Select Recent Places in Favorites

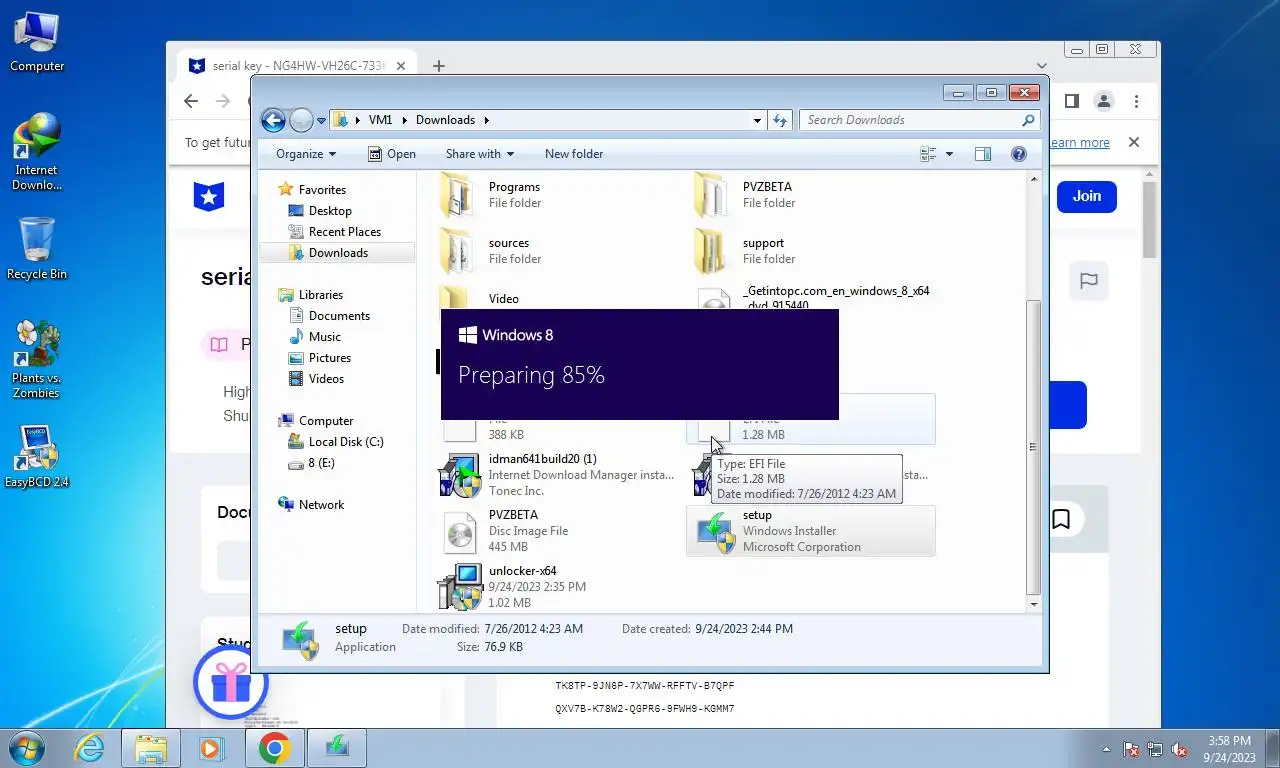(335, 232)
